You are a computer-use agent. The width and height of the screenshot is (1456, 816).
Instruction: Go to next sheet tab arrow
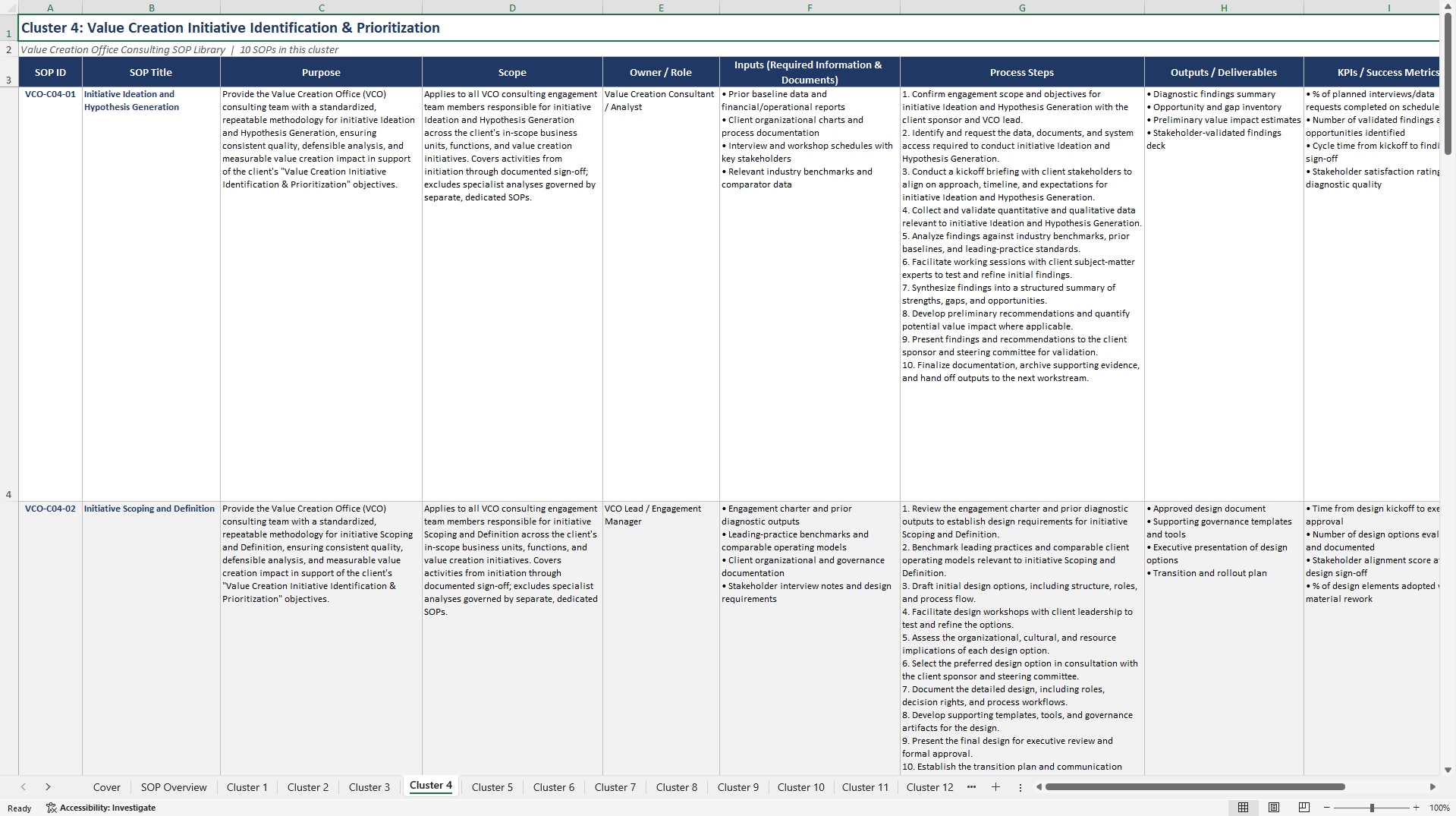(48, 787)
